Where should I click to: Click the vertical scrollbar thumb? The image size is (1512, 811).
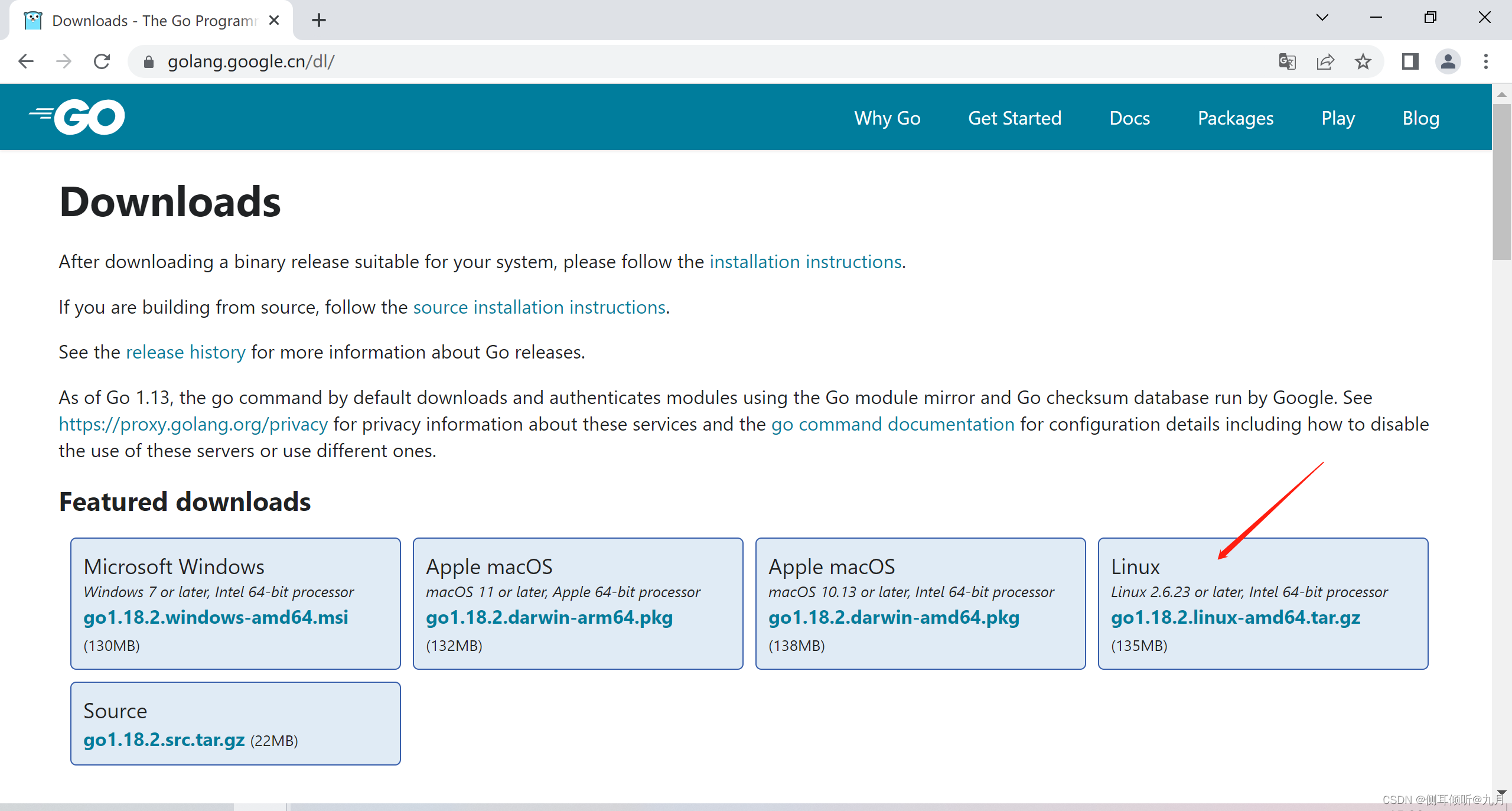(x=1501, y=182)
